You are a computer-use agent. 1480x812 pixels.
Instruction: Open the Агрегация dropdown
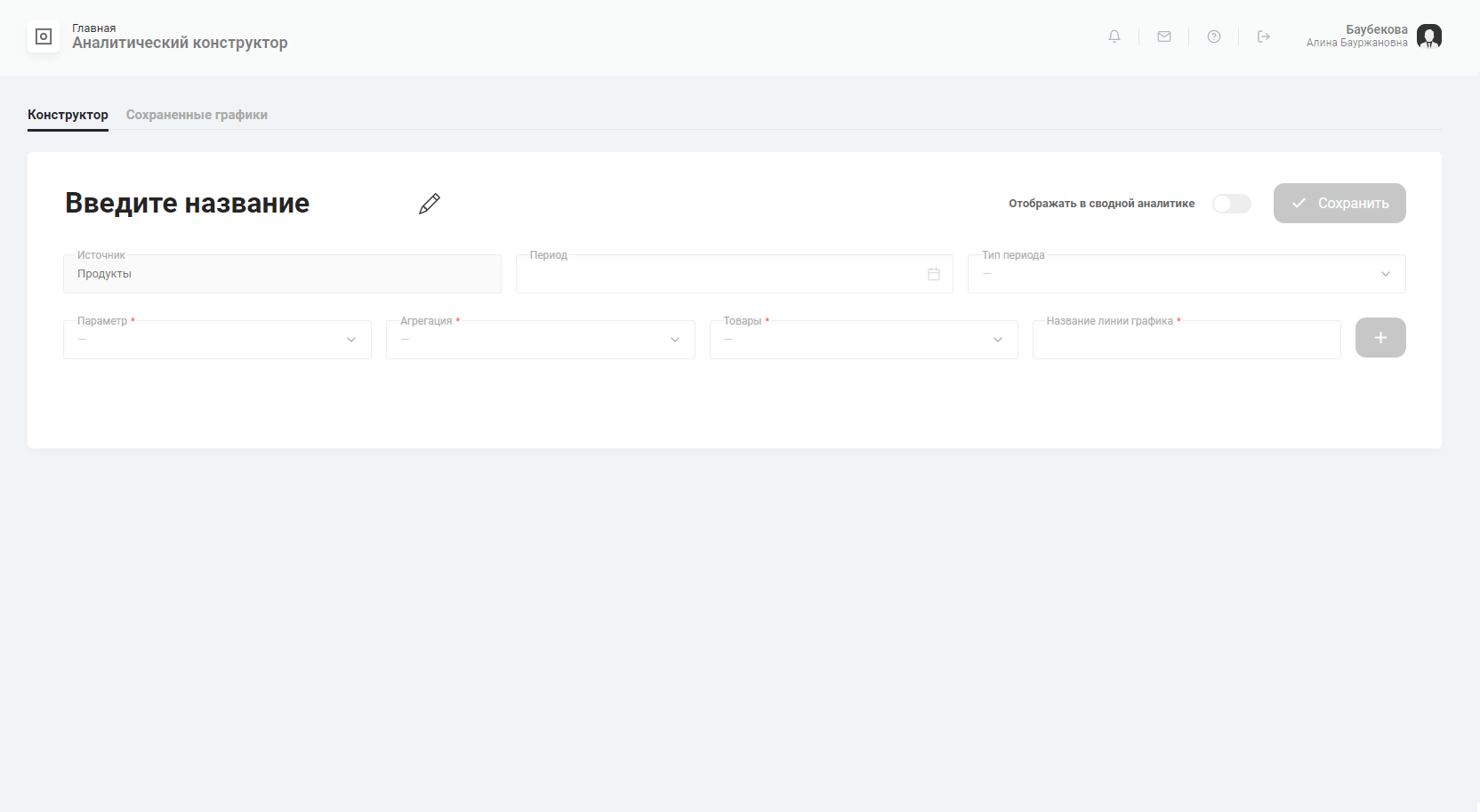tap(540, 340)
